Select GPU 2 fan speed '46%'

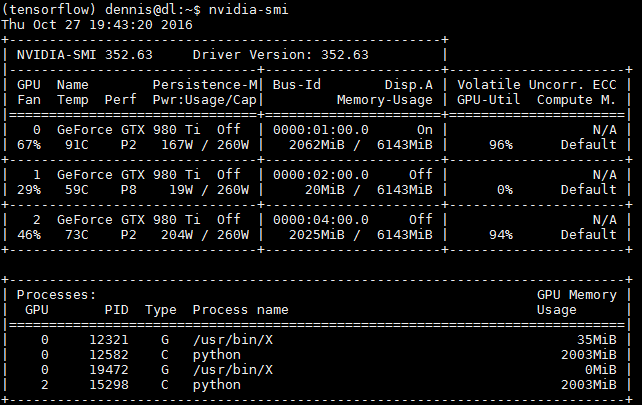coord(29,235)
